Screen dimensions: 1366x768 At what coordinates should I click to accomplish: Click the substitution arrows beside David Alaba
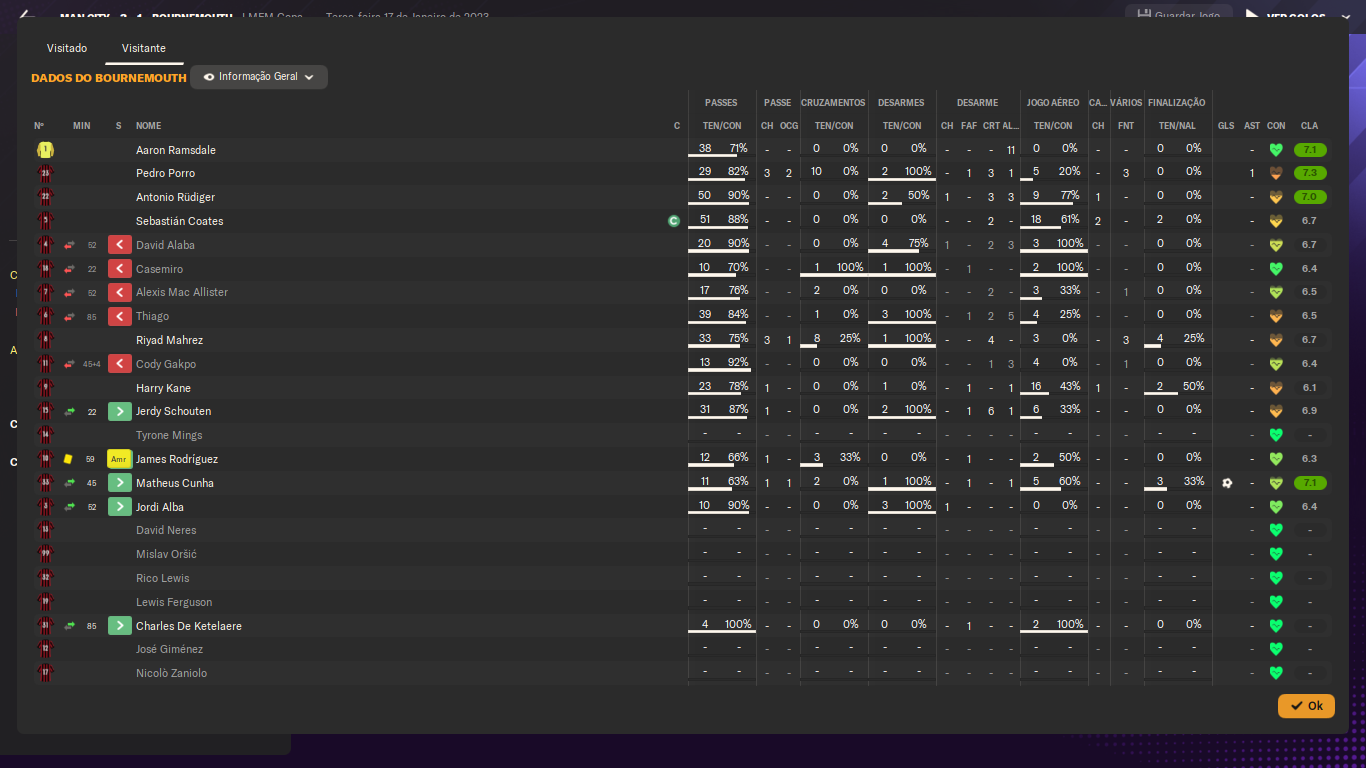(x=70, y=245)
